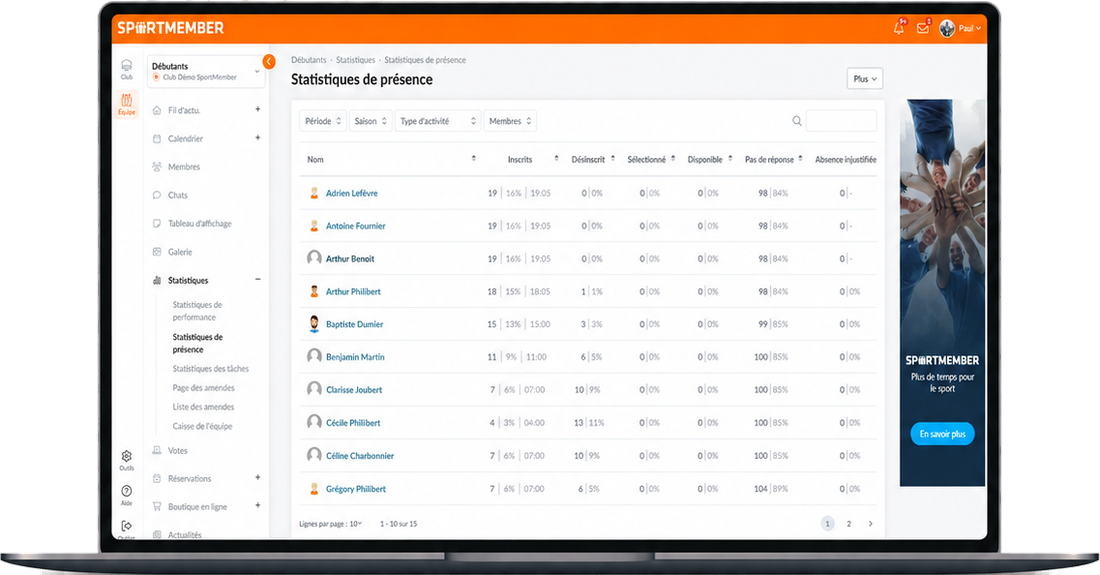This screenshot has width=1100, height=575.
Task: Click the next page arrow
Action: point(871,524)
